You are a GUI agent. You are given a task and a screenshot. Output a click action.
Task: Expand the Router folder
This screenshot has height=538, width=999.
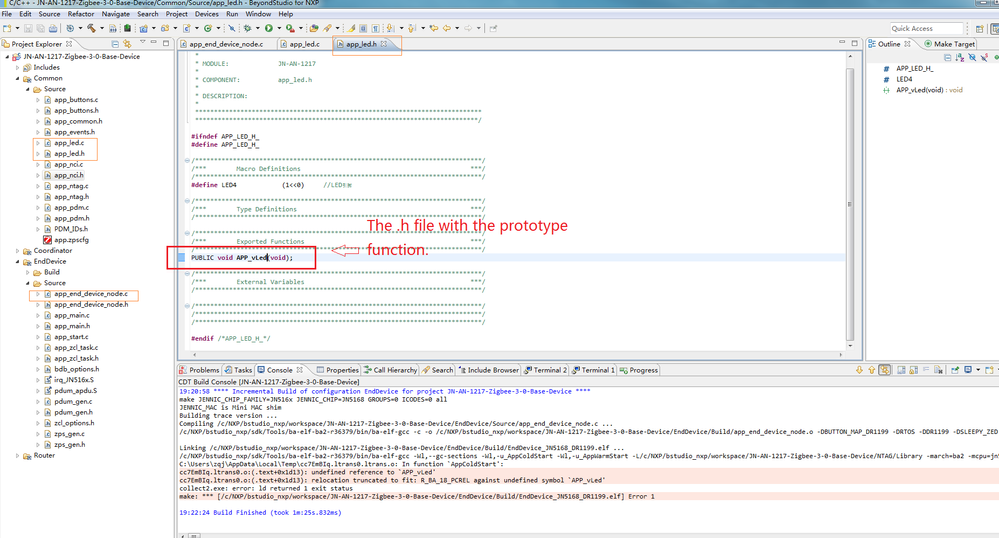pyautogui.click(x=18, y=456)
